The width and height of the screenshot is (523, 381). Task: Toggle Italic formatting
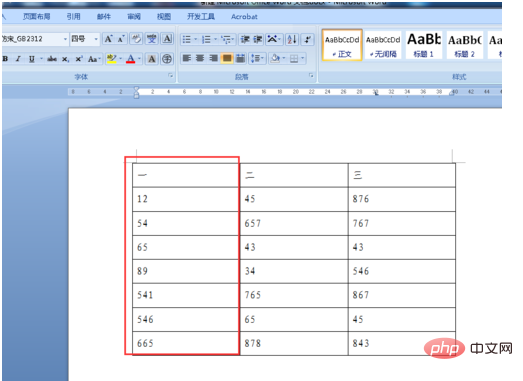click(18, 59)
